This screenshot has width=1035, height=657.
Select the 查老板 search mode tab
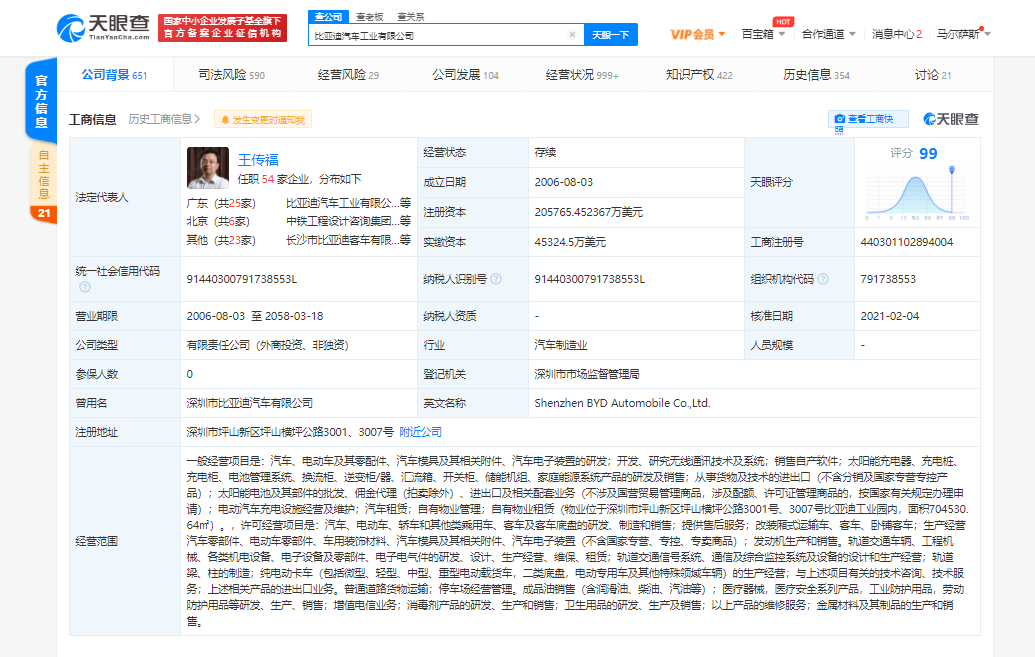(370, 16)
